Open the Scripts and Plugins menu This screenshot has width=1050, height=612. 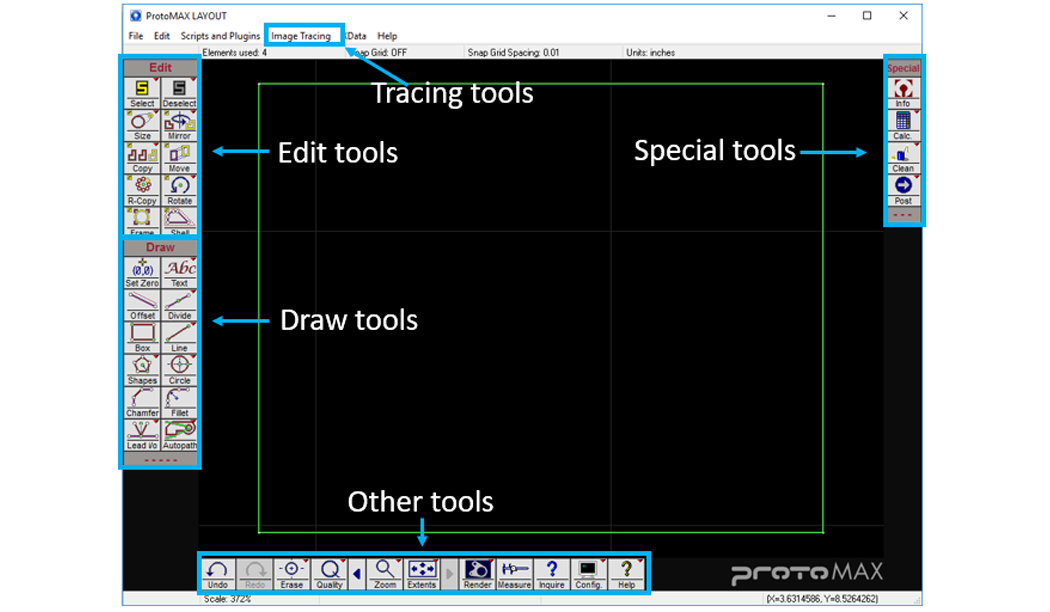pos(220,36)
